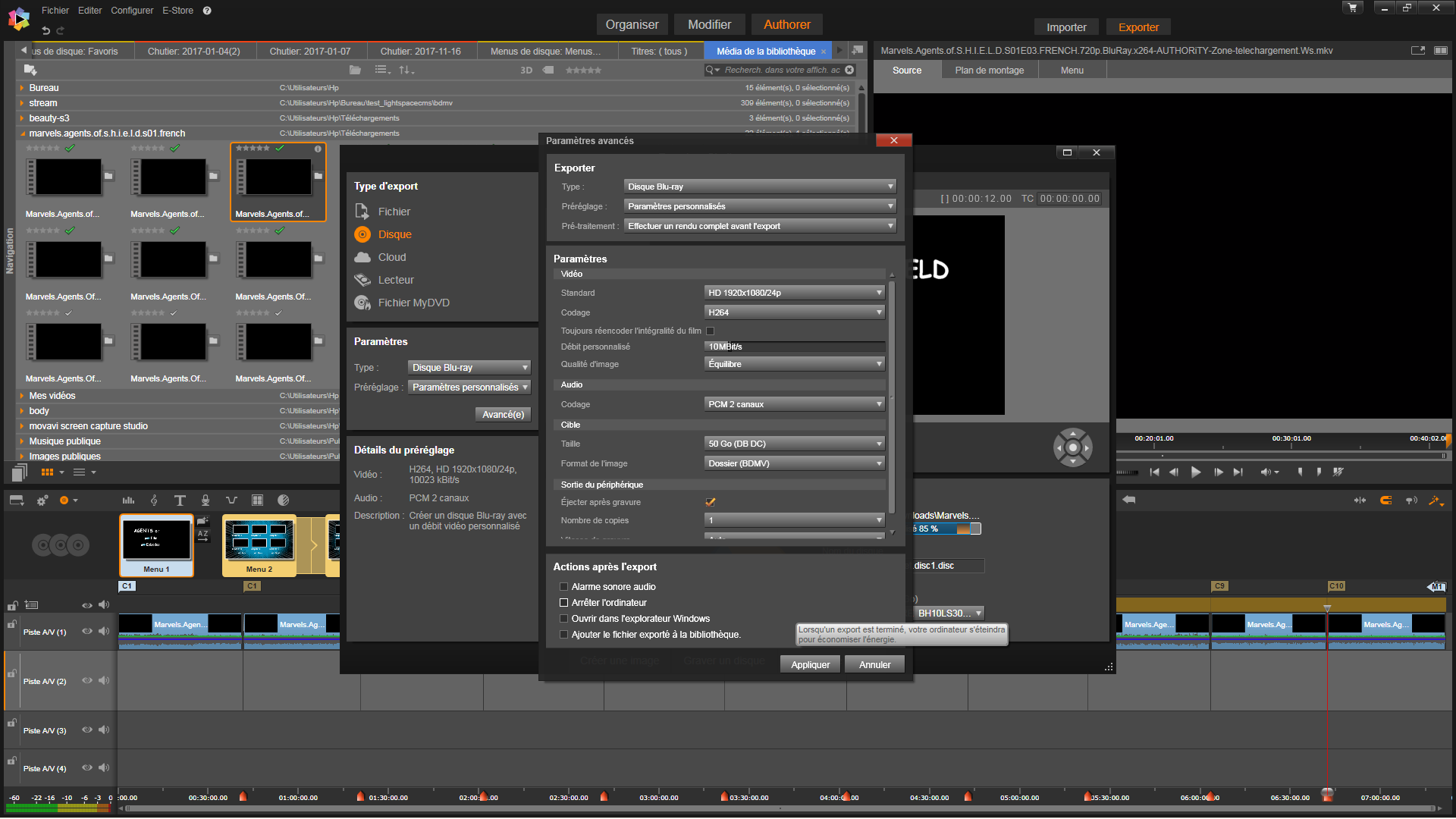Open help question mark icon

pos(207,11)
